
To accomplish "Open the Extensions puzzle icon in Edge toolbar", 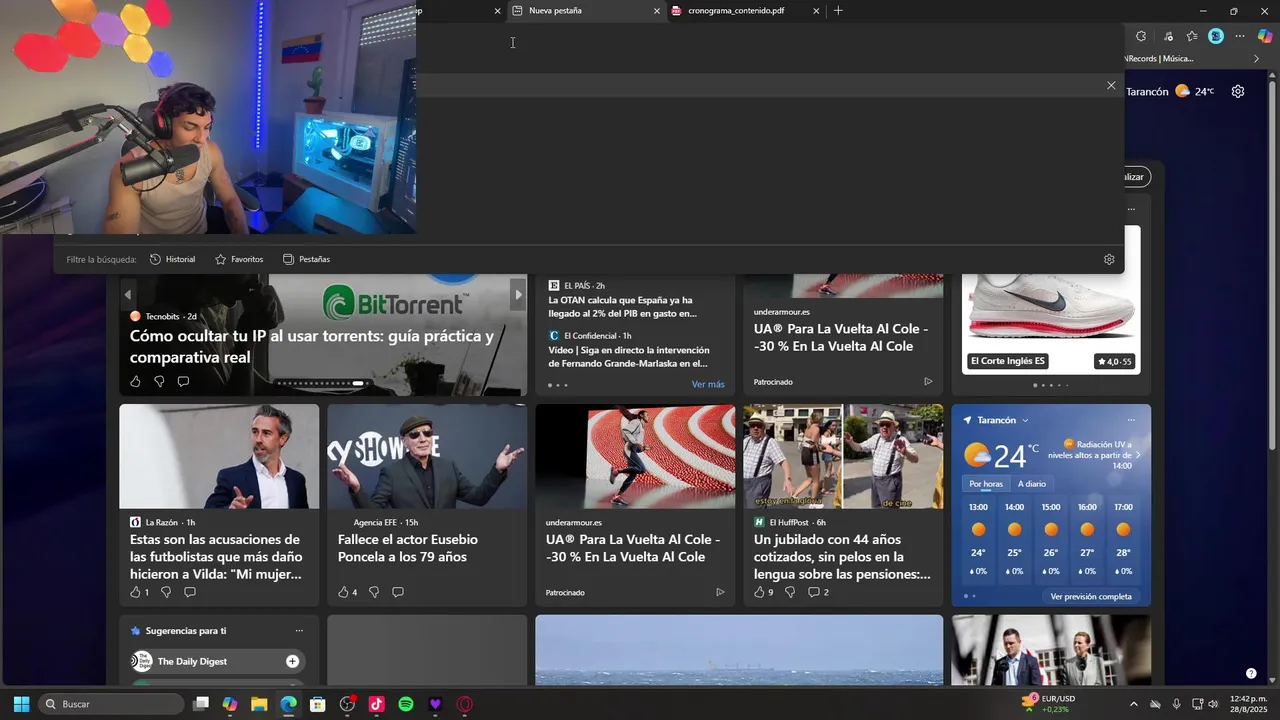I will (1141, 36).
